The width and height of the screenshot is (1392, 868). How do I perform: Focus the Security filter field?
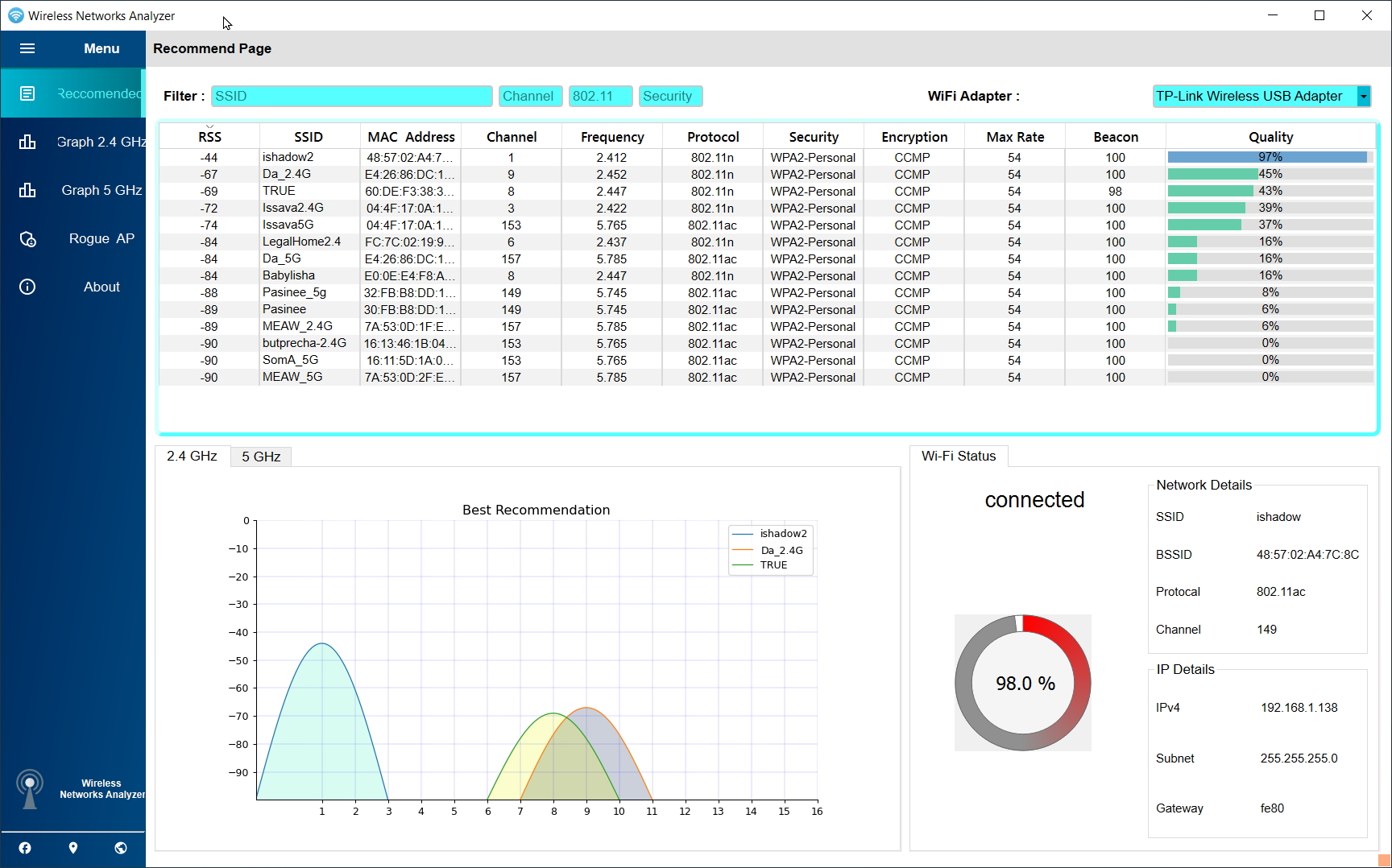pos(670,96)
